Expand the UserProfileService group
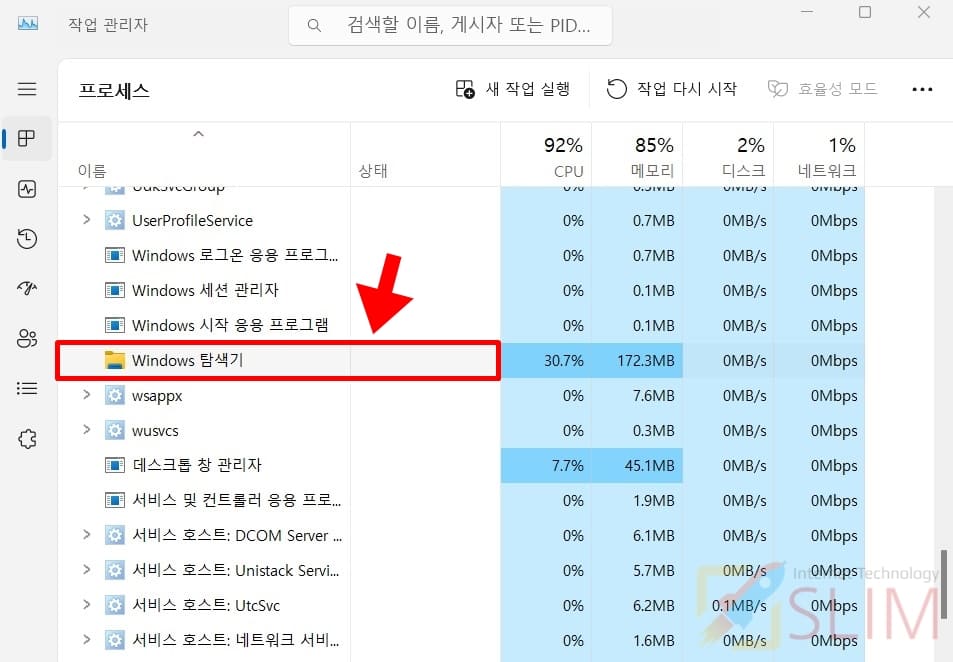This screenshot has width=953, height=662. click(86, 219)
